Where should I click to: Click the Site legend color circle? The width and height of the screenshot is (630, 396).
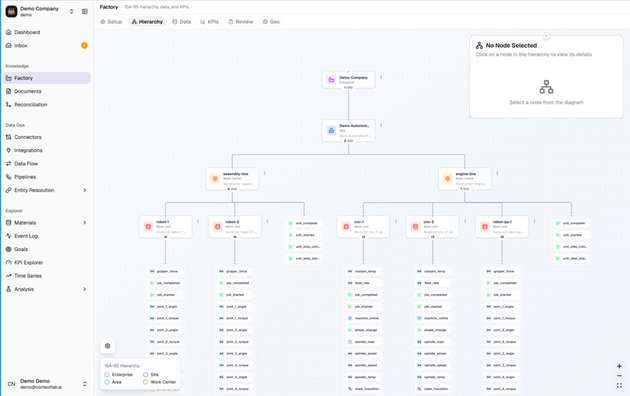(145, 374)
